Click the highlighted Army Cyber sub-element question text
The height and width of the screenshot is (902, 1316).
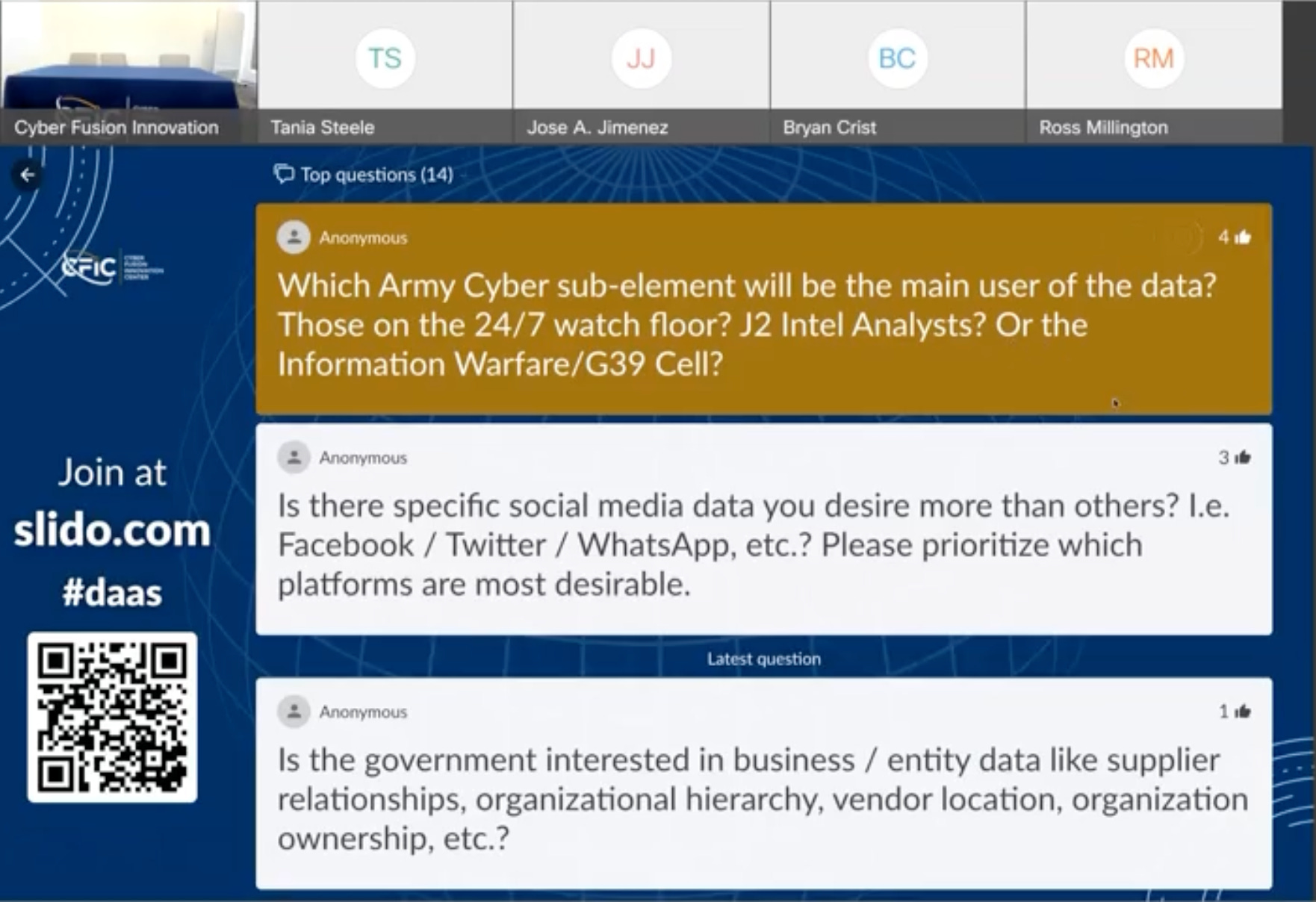747,325
